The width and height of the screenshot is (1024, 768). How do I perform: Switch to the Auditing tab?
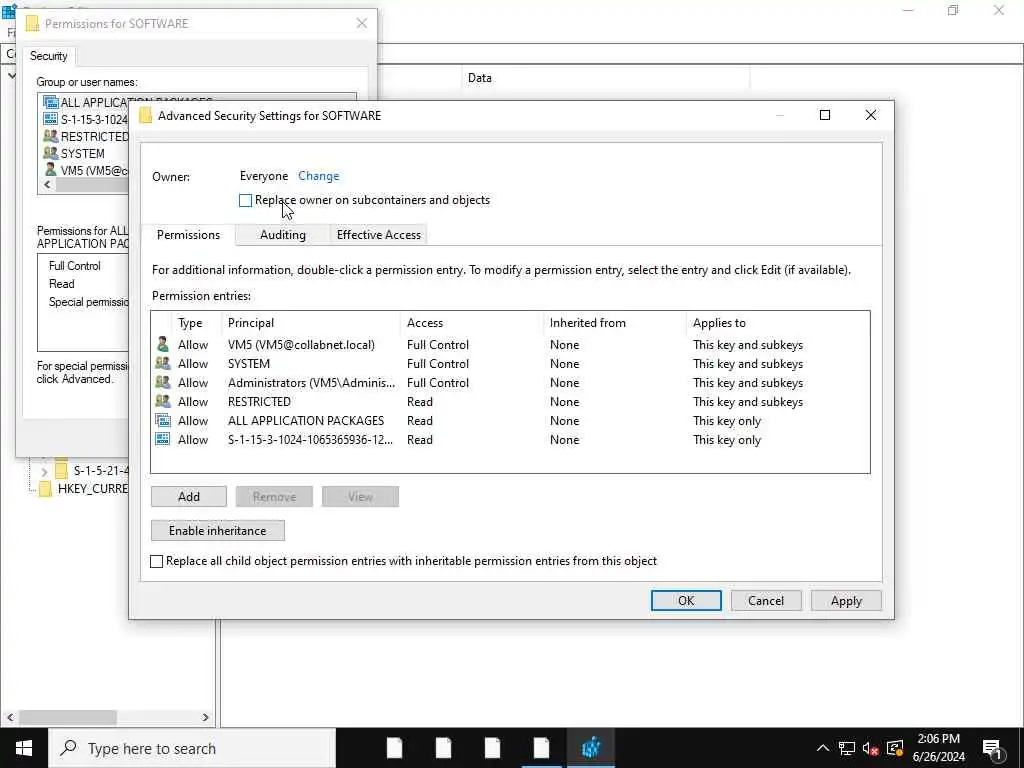pos(283,235)
